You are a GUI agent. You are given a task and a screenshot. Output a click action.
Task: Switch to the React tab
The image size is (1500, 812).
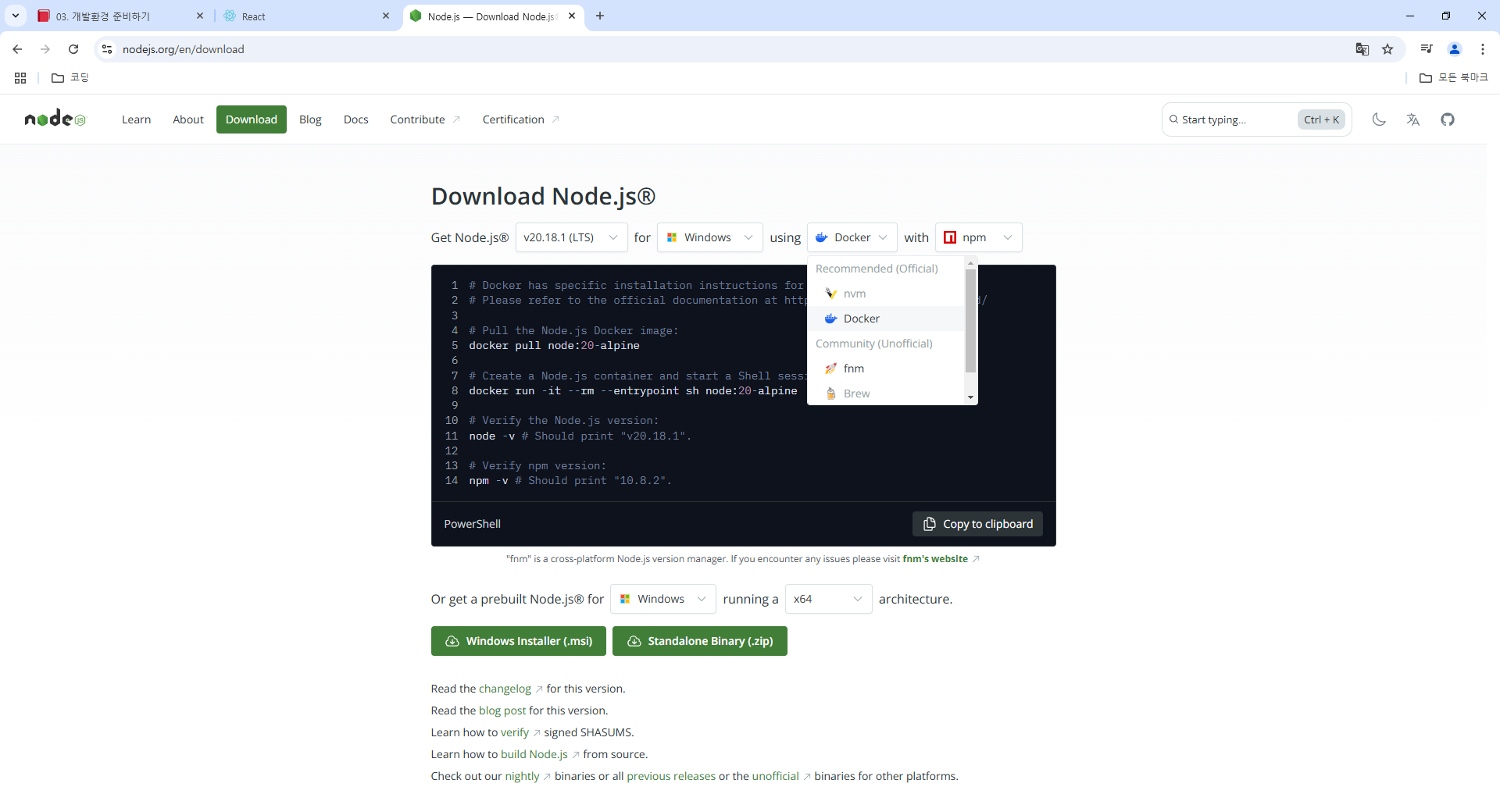305,16
